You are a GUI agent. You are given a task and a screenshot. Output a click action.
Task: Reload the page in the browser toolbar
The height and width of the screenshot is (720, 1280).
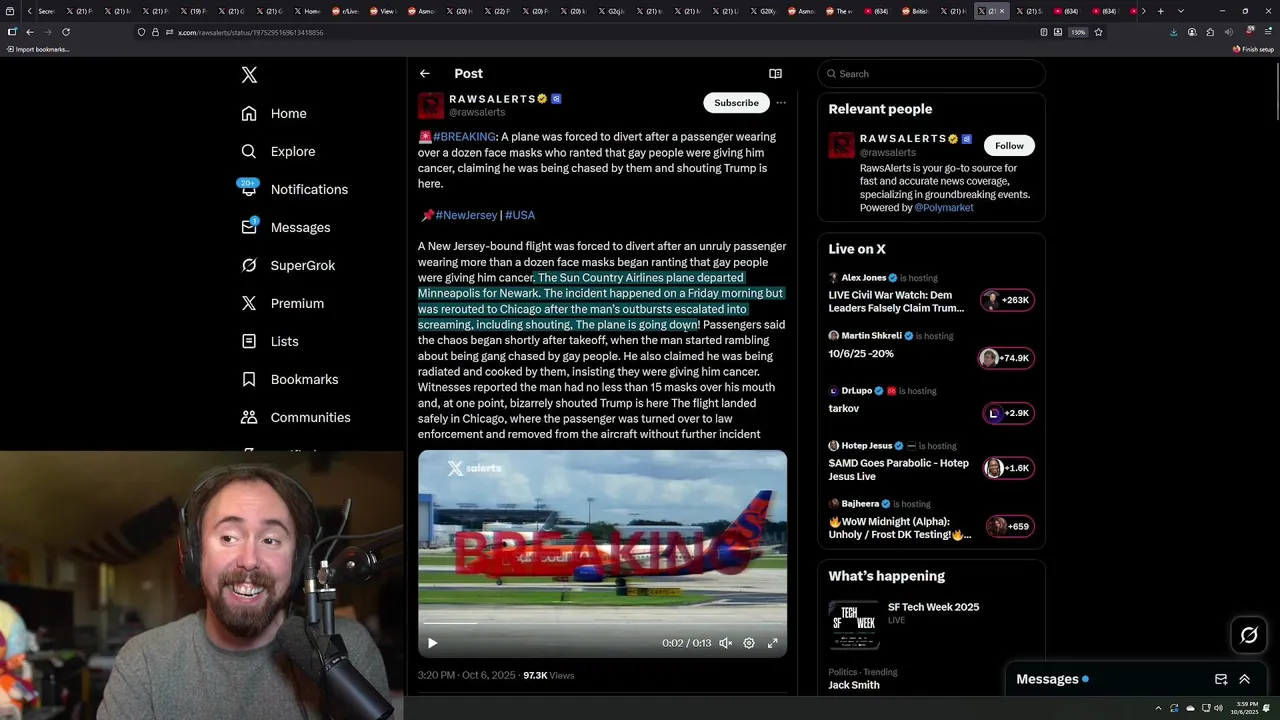66,32
